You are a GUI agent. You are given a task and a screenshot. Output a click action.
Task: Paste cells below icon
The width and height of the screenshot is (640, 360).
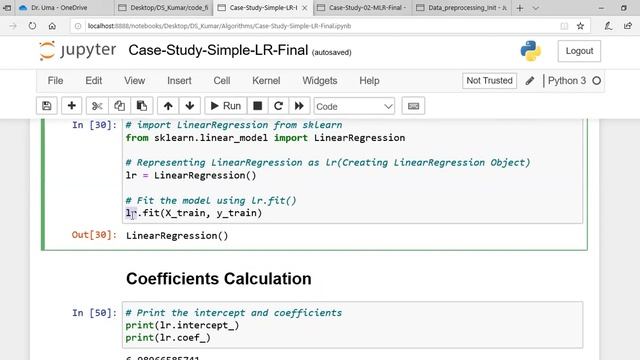pyautogui.click(x=142, y=106)
